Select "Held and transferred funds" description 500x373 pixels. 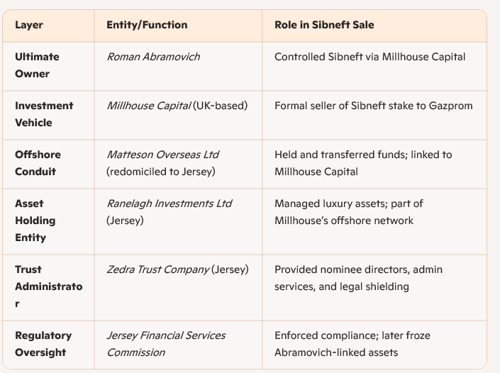pos(363,163)
